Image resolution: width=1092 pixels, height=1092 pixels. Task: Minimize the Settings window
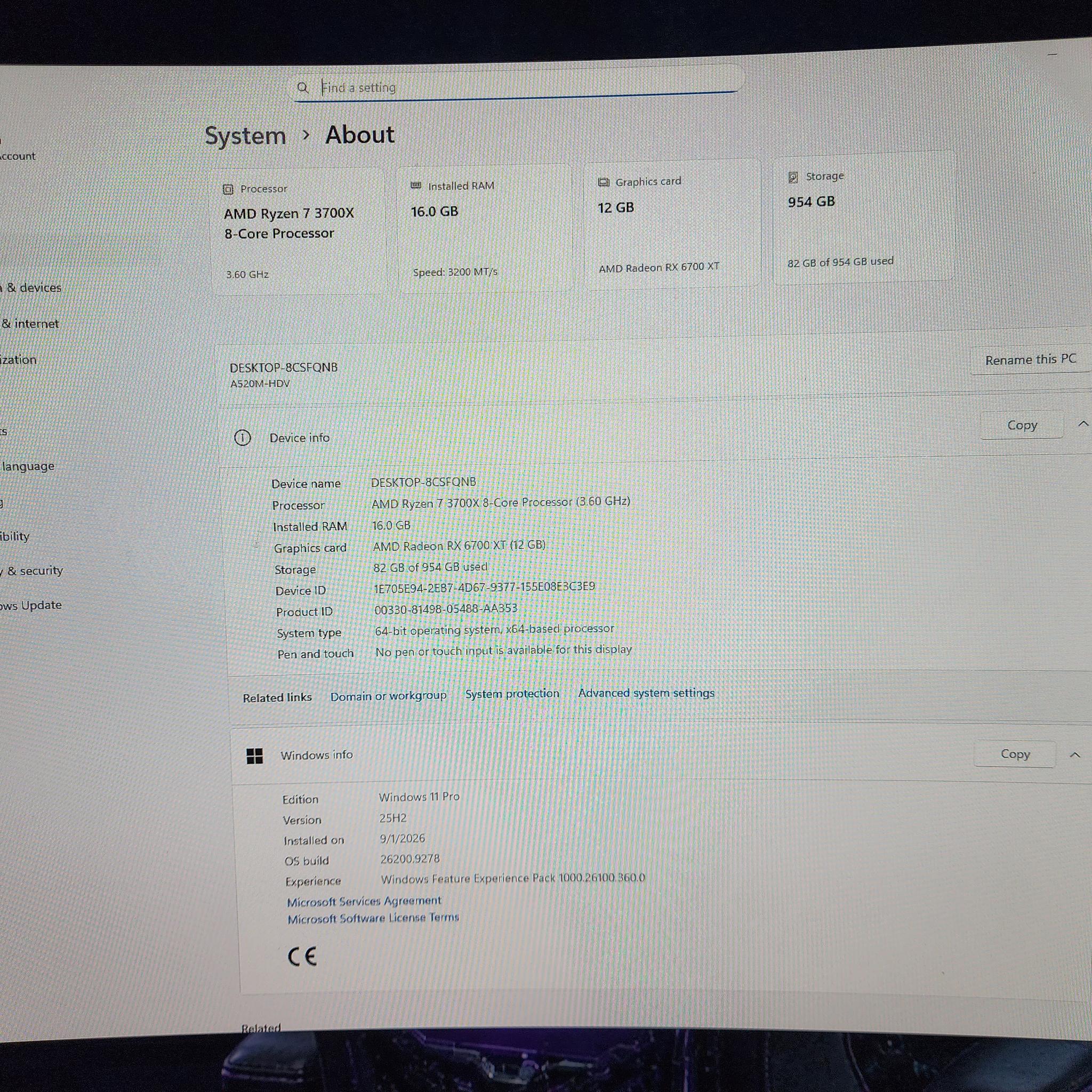coord(1052,54)
